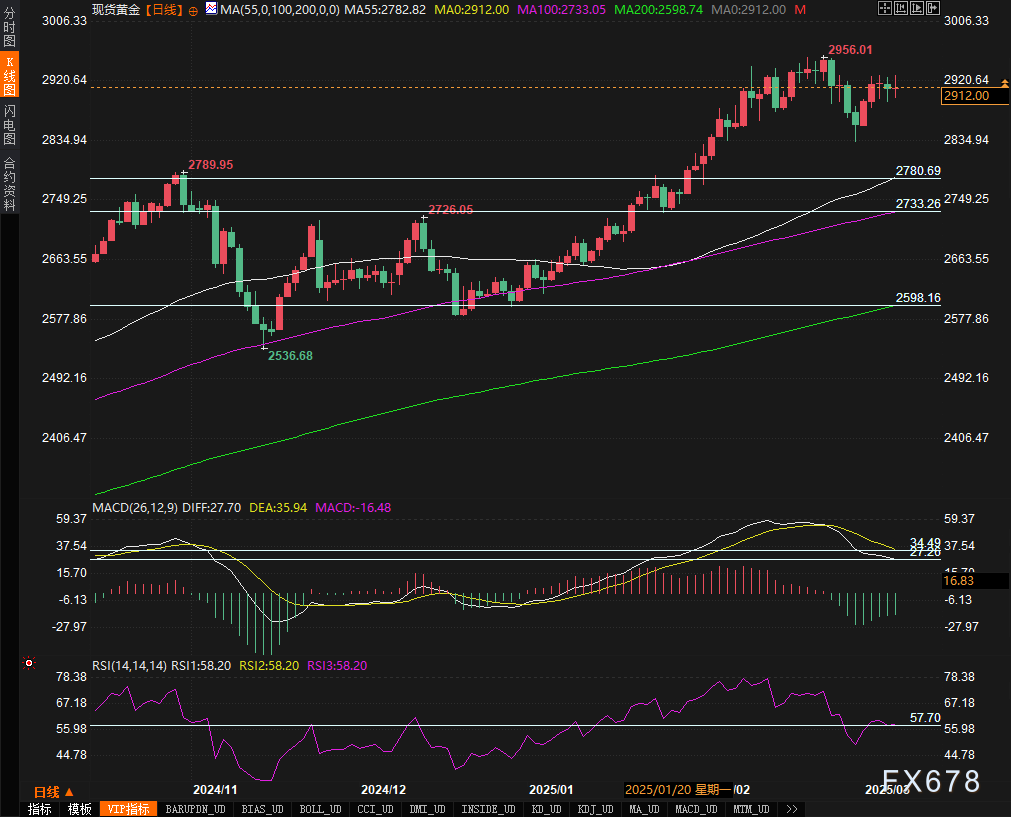Open the 模板 tab at bottom
Screen dimensions: 1011x817
coord(80,809)
